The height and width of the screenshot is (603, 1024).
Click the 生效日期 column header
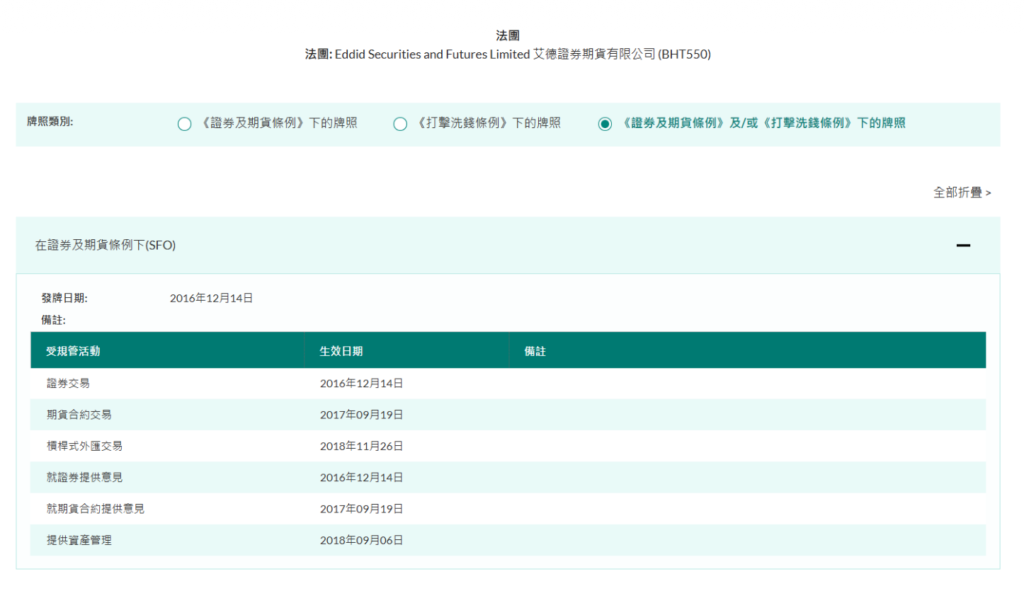[341, 352]
